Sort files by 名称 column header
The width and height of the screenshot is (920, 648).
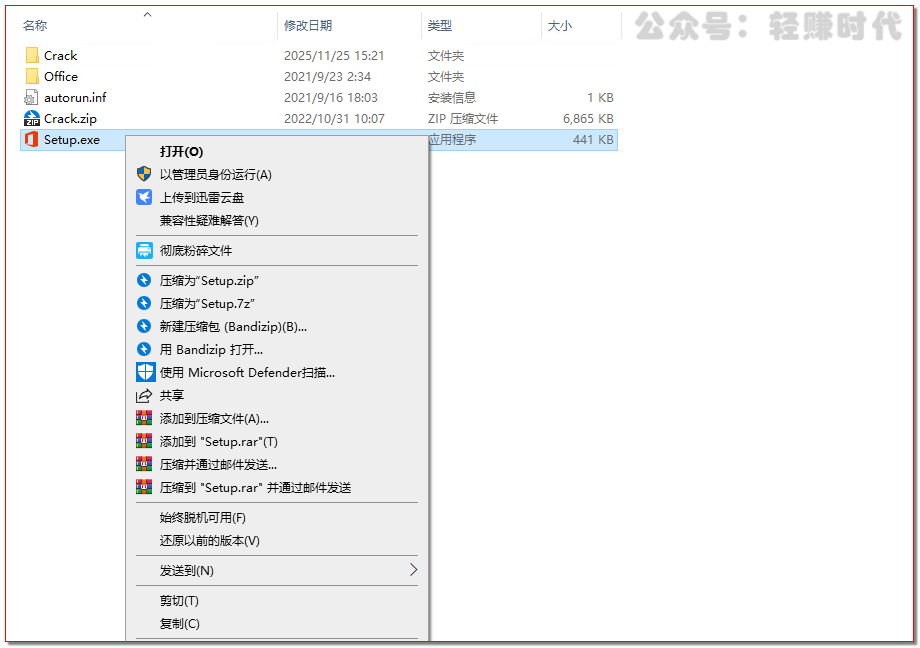[36, 25]
